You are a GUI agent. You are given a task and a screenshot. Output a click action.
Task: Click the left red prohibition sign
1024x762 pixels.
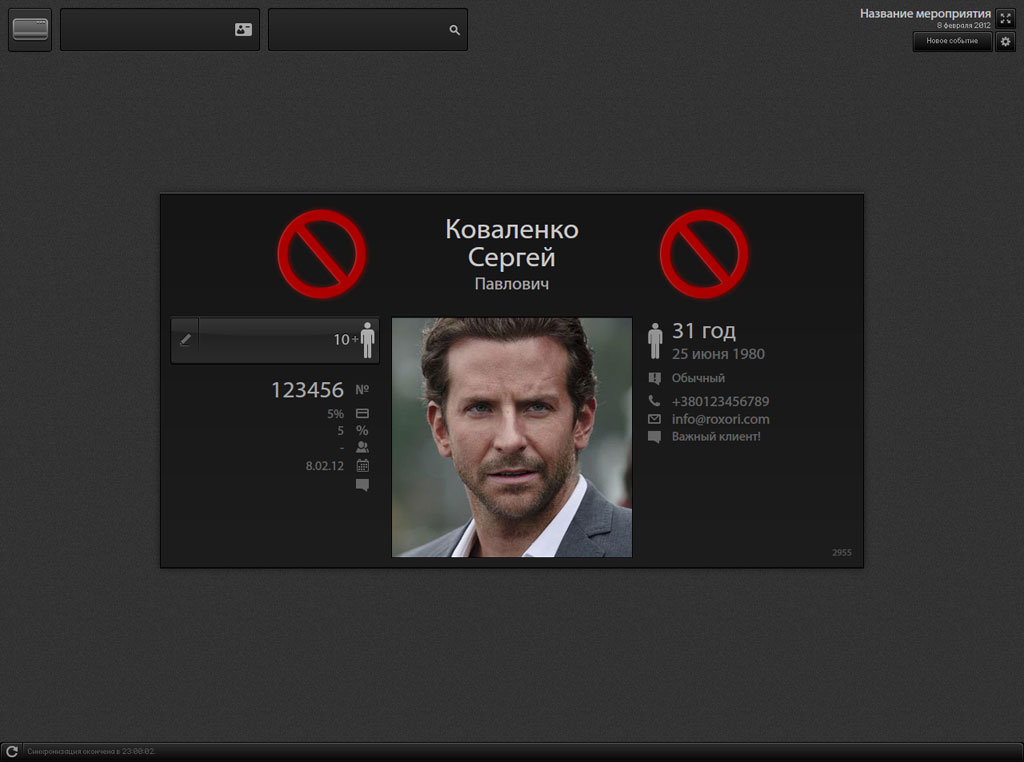[321, 254]
